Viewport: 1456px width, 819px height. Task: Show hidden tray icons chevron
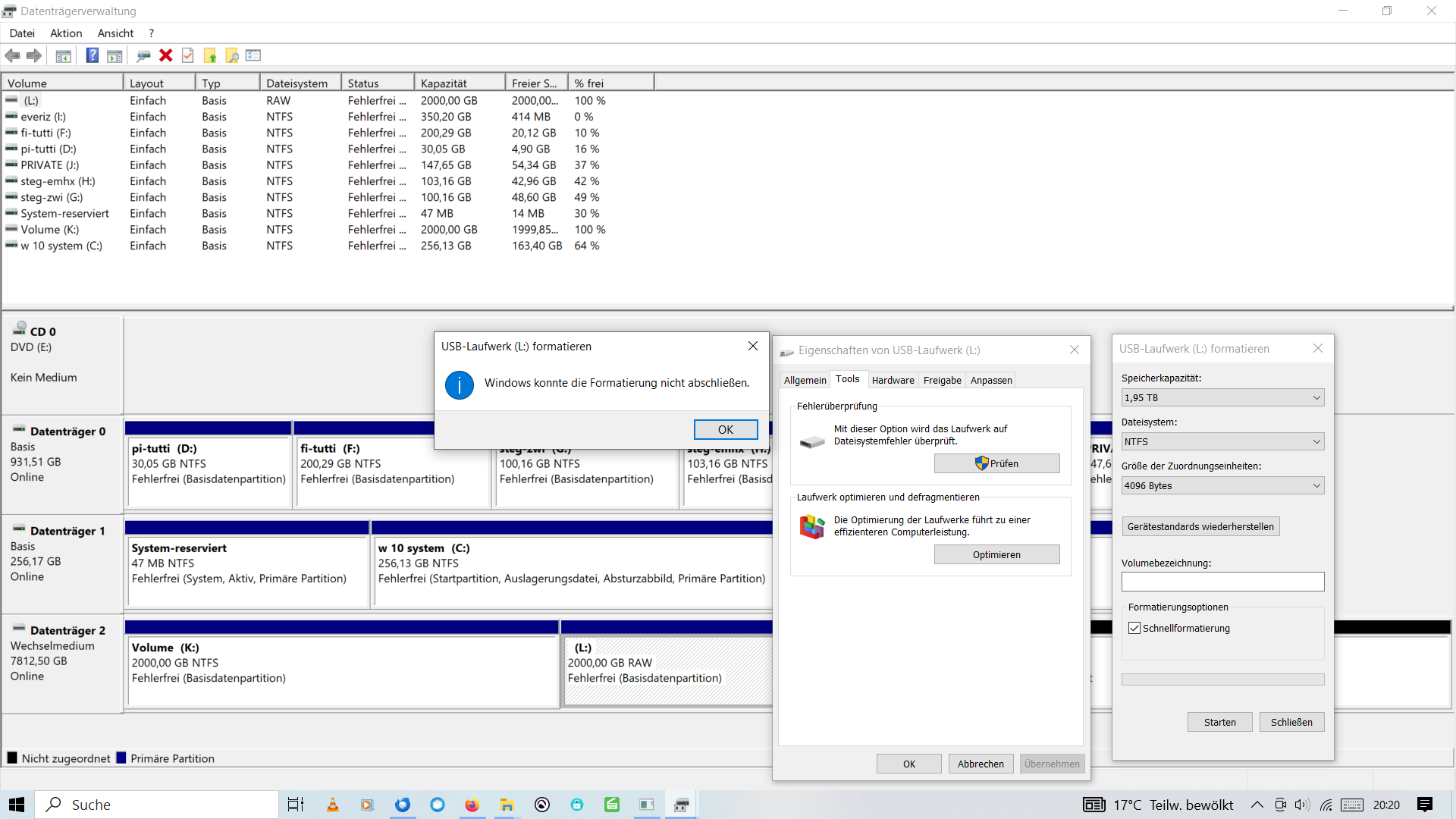tap(1257, 805)
